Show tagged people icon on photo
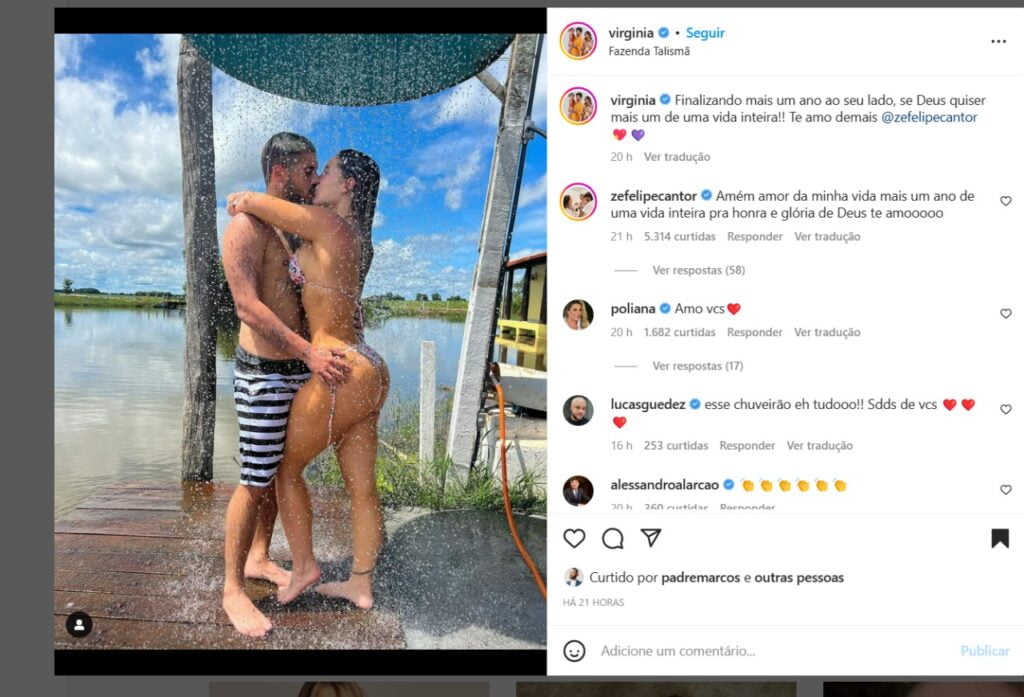 (79, 625)
